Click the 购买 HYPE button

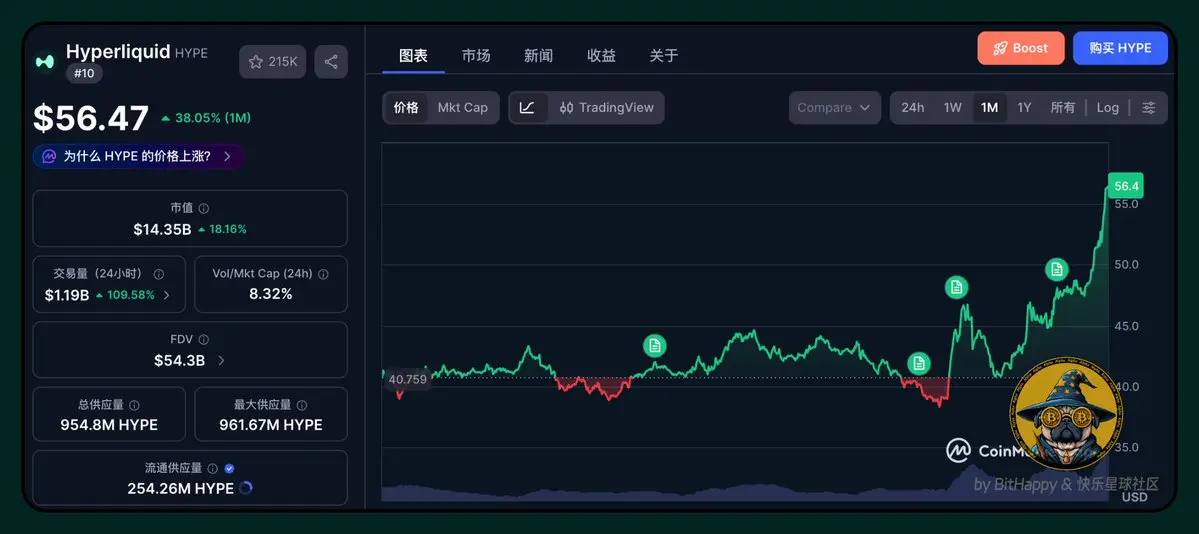(1120, 48)
